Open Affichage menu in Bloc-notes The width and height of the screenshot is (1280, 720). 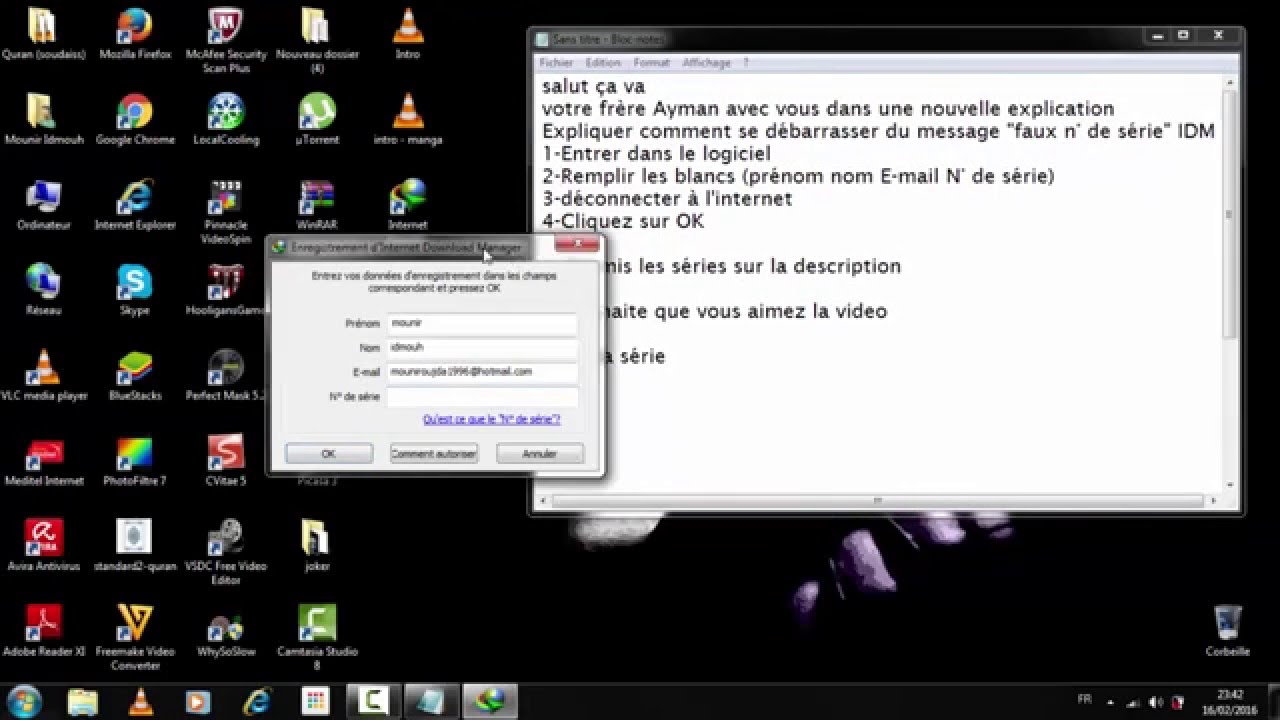pyautogui.click(x=706, y=62)
